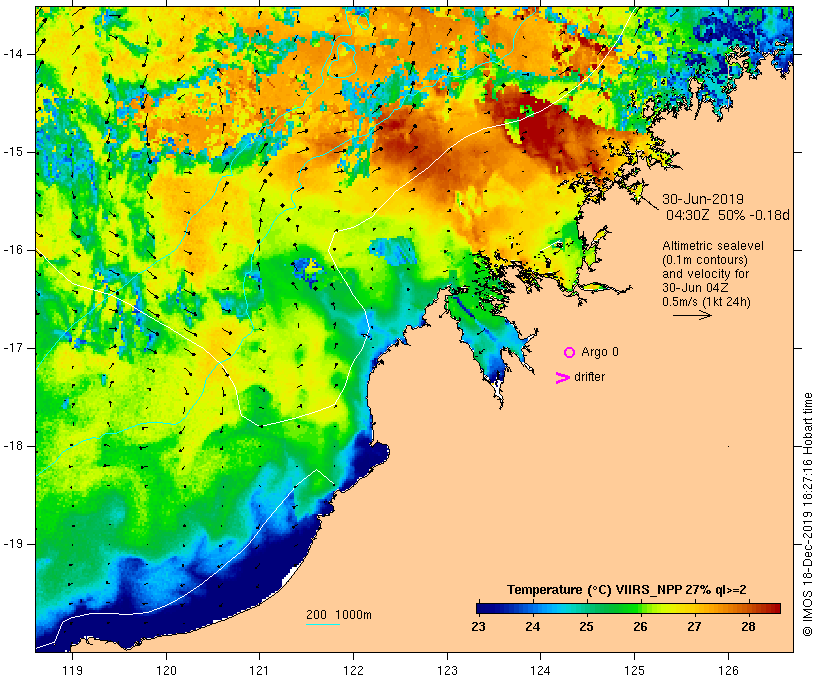Image resolution: width=820 pixels, height=680 pixels.
Task: Click the longitude axis label 122
Action: [354, 670]
